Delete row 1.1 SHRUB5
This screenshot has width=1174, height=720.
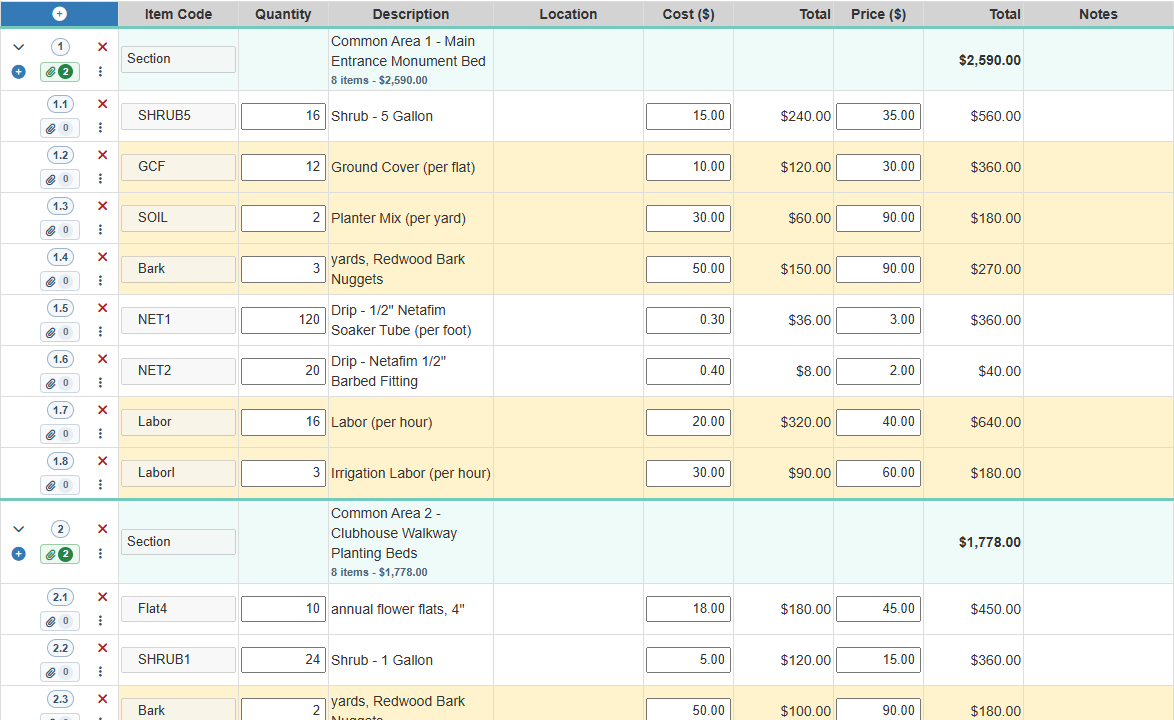[x=103, y=104]
